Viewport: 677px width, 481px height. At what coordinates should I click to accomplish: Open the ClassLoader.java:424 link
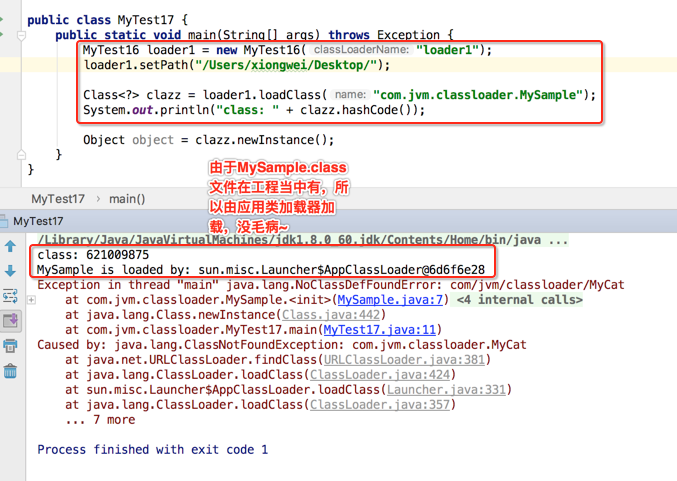point(380,375)
